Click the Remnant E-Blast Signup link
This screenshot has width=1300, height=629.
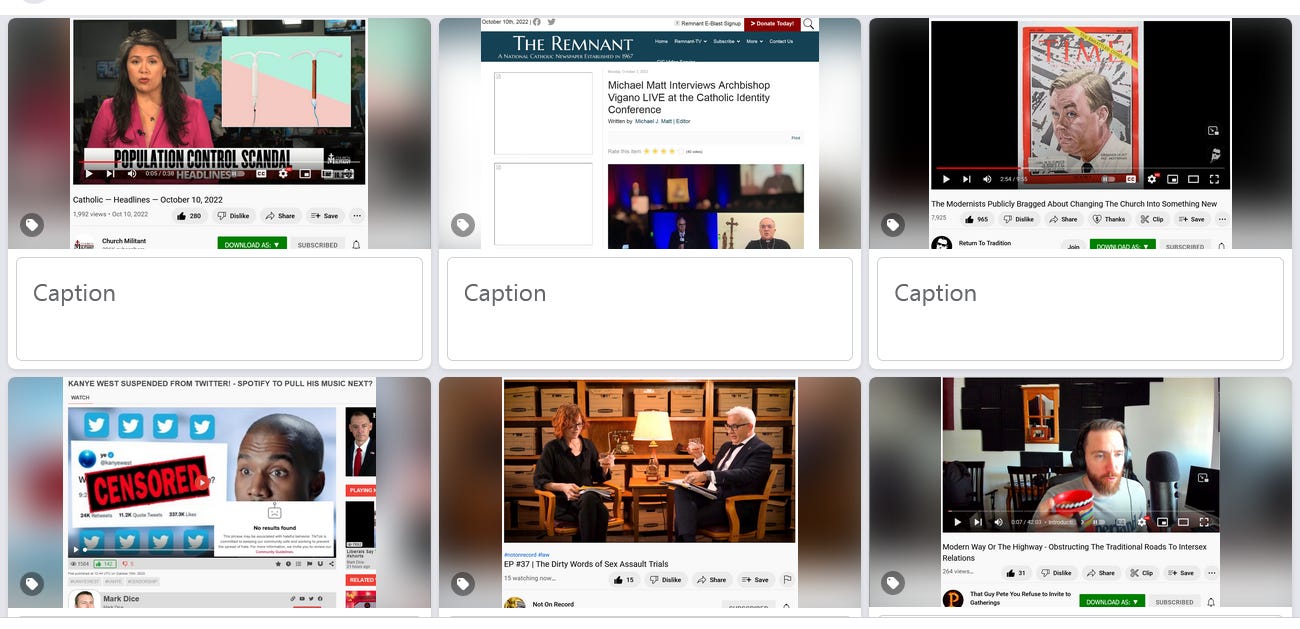708,23
